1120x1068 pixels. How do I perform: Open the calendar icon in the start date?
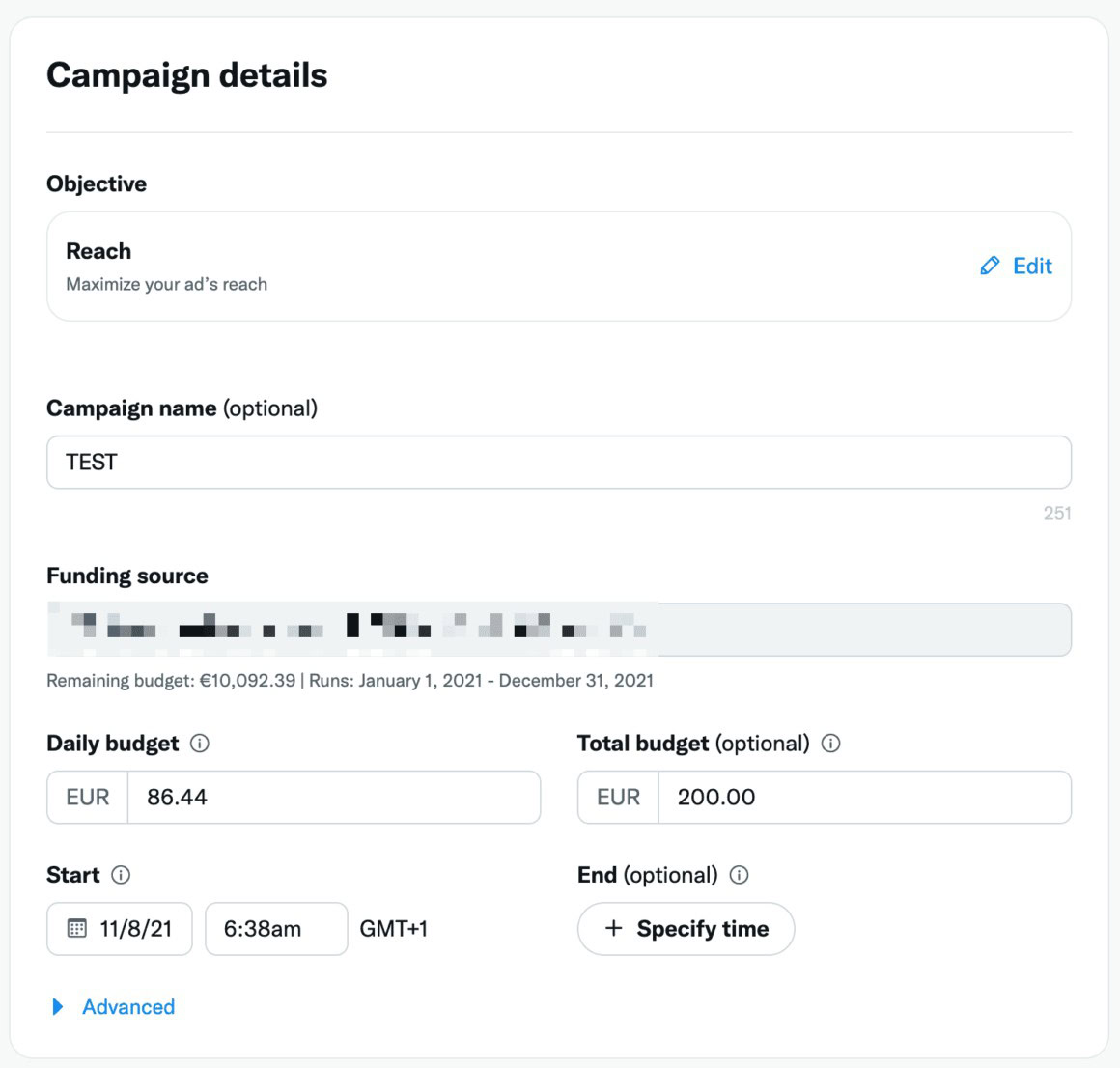(x=77, y=929)
